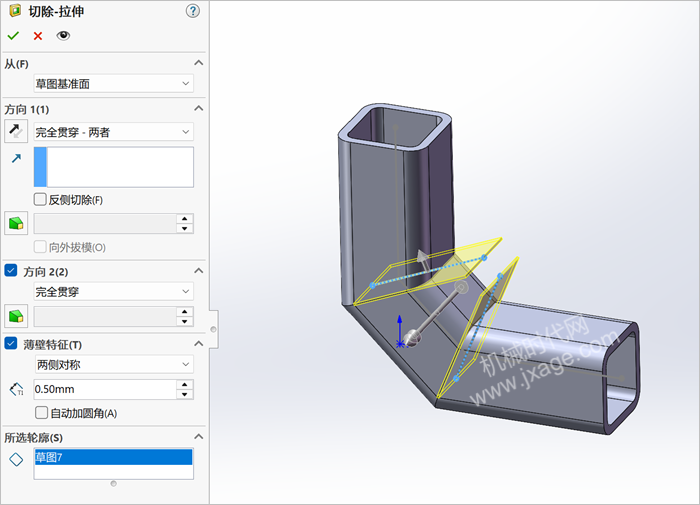Collapse the 方向 1(1) section
This screenshot has height=505, width=700.
[199, 109]
